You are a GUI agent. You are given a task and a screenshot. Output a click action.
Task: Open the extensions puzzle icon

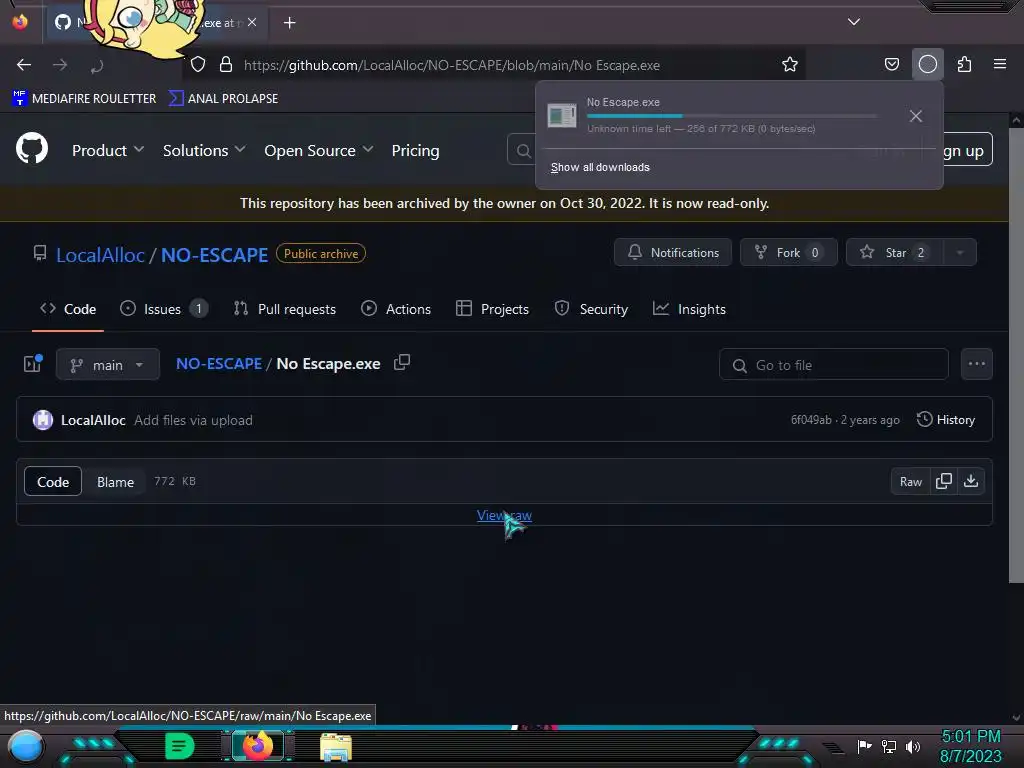click(x=964, y=64)
